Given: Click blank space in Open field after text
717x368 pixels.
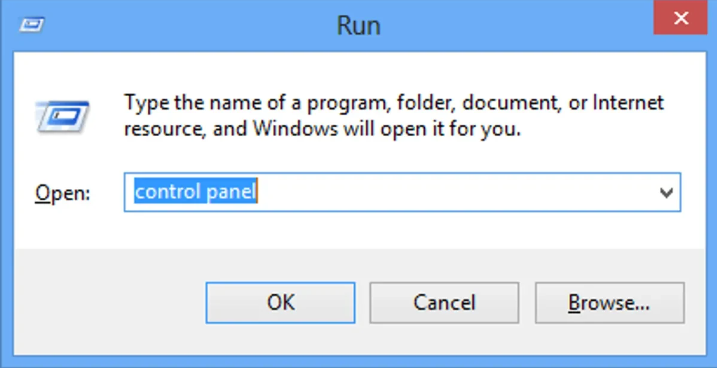Looking at the screenshot, I should (x=453, y=192).
